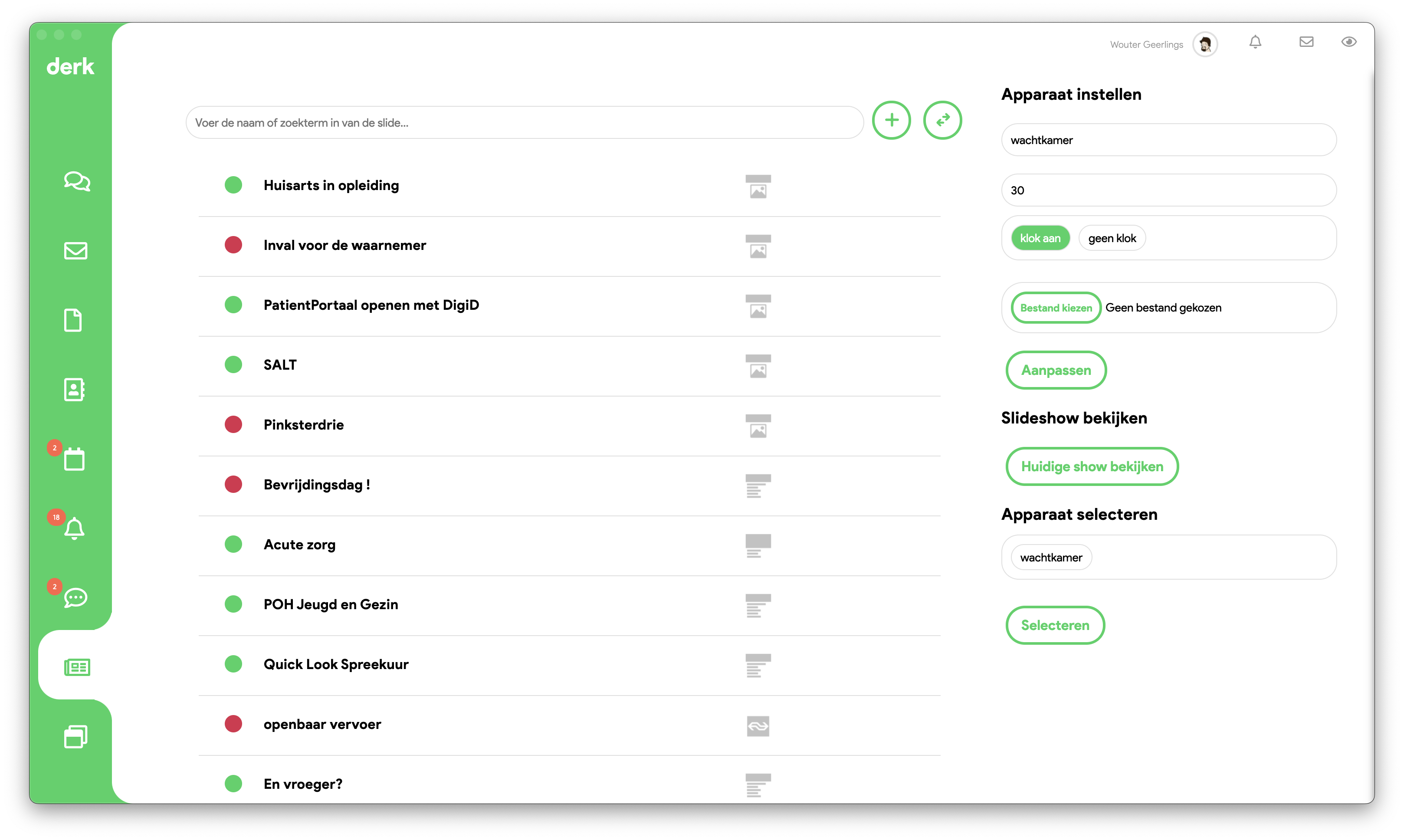Click the slide search input field
This screenshot has height=840, width=1404.
pos(524,122)
